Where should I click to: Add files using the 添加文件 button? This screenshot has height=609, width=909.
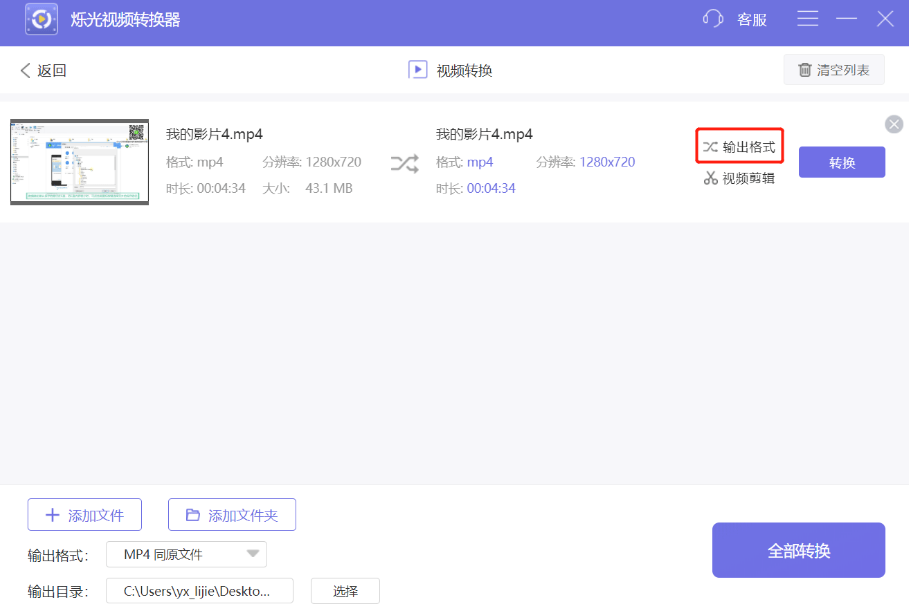pyautogui.click(x=84, y=514)
